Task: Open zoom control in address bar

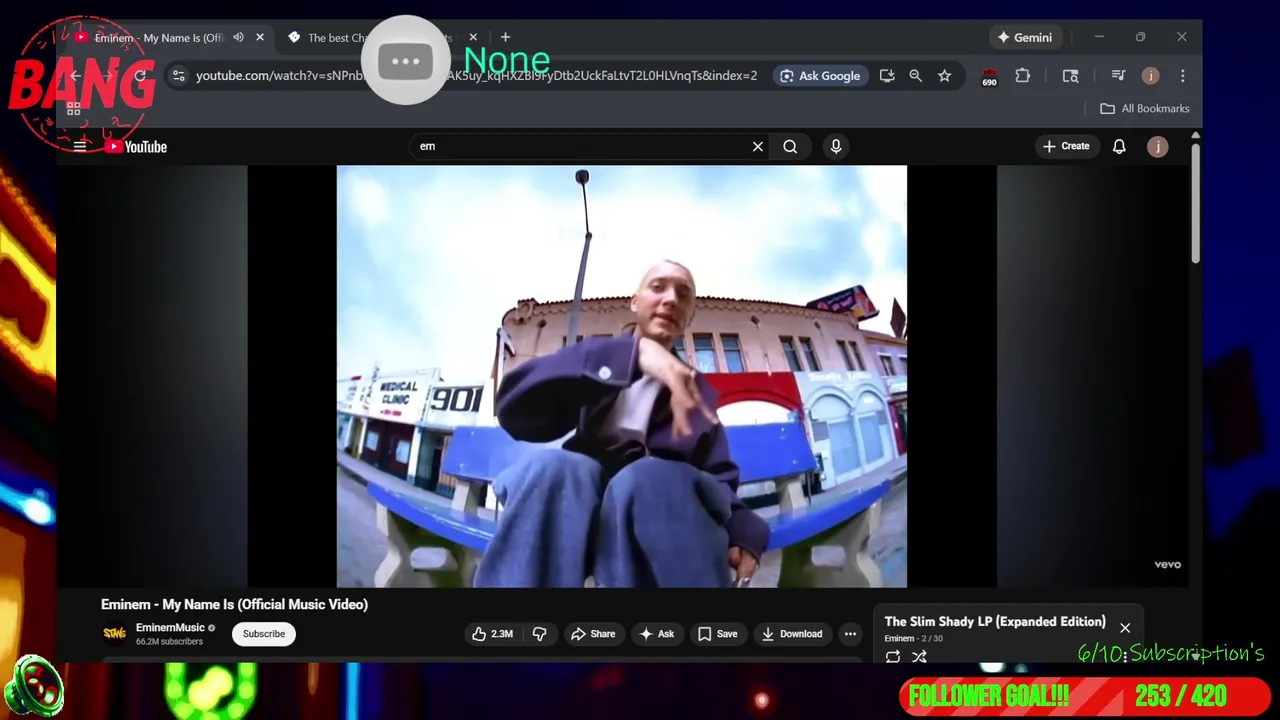Action: coord(915,76)
